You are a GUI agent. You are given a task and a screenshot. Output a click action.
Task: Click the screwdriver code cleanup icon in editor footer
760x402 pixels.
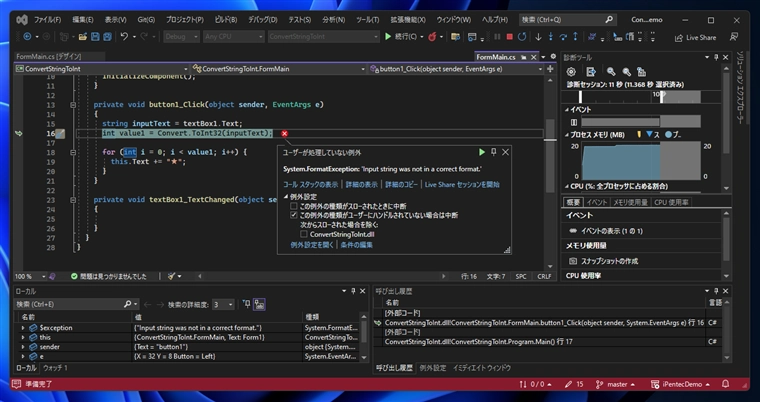172,276
